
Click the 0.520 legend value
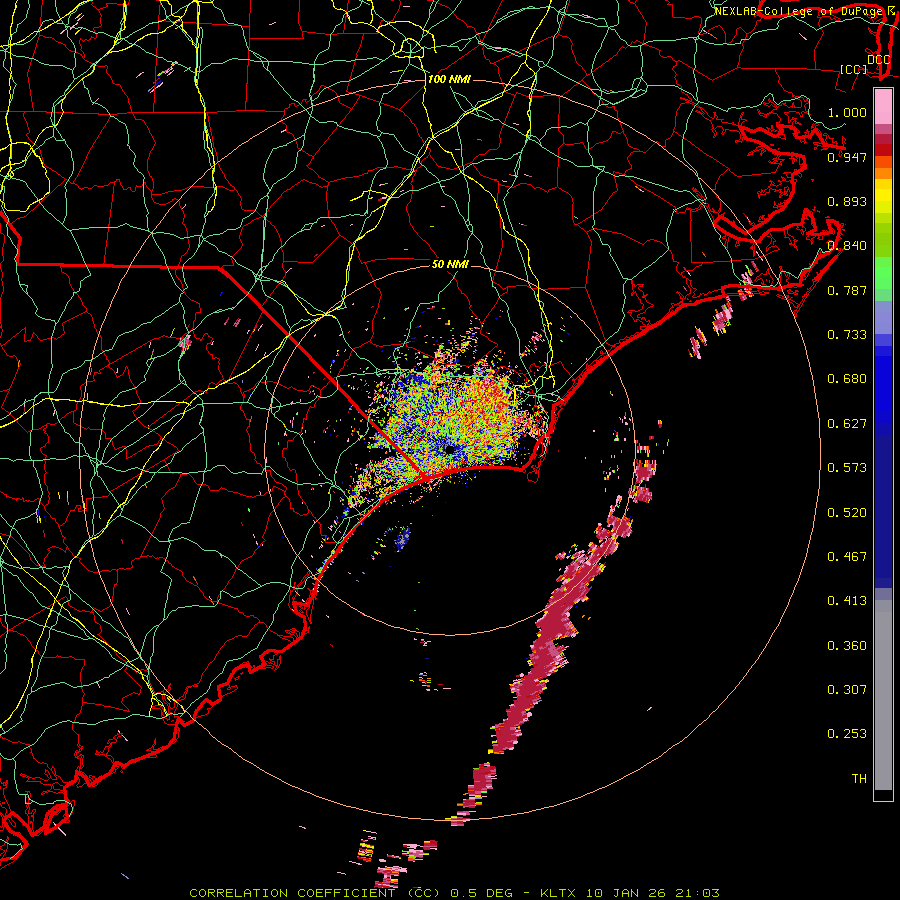(847, 512)
